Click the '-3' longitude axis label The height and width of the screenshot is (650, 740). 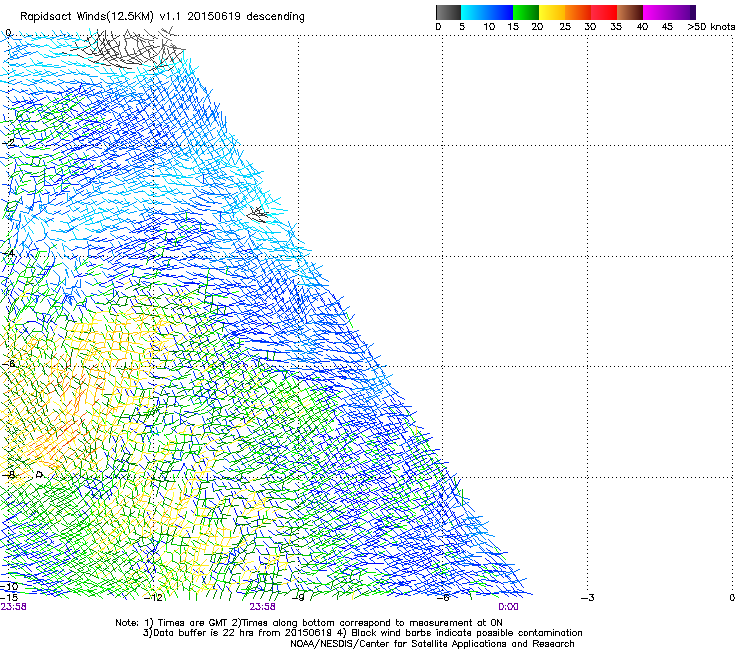click(x=588, y=598)
